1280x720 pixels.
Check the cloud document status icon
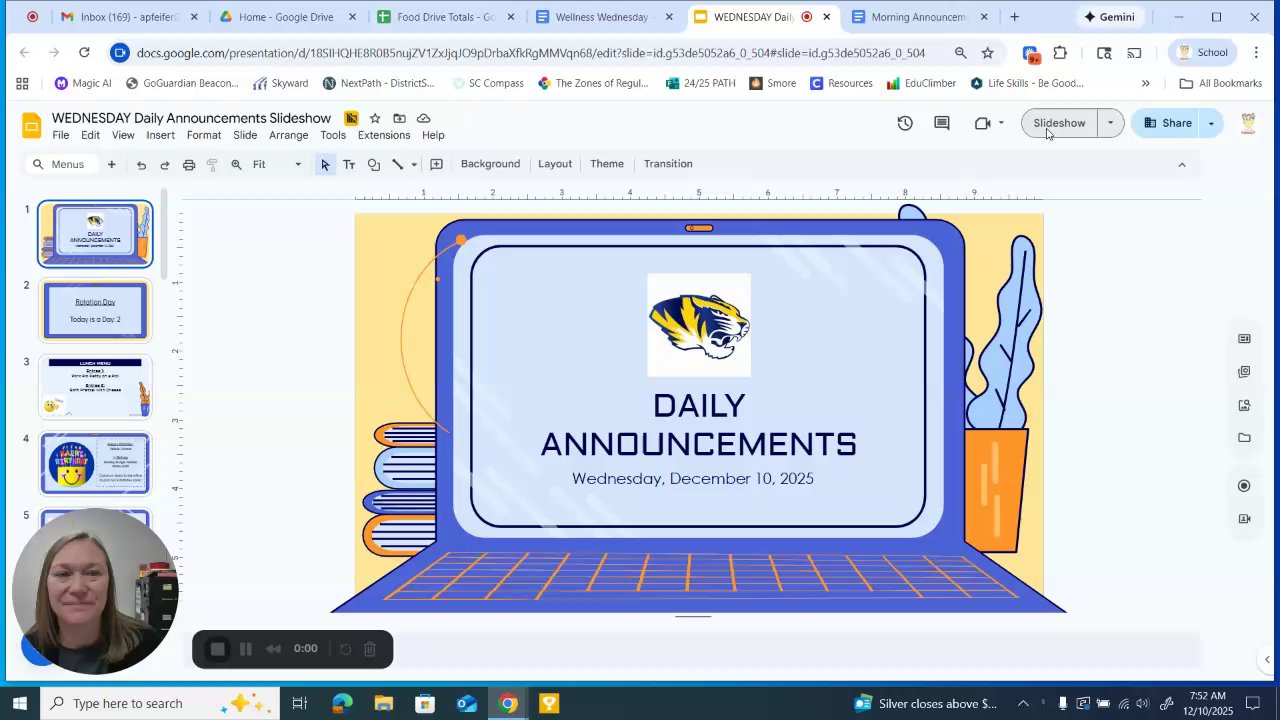[x=423, y=118]
